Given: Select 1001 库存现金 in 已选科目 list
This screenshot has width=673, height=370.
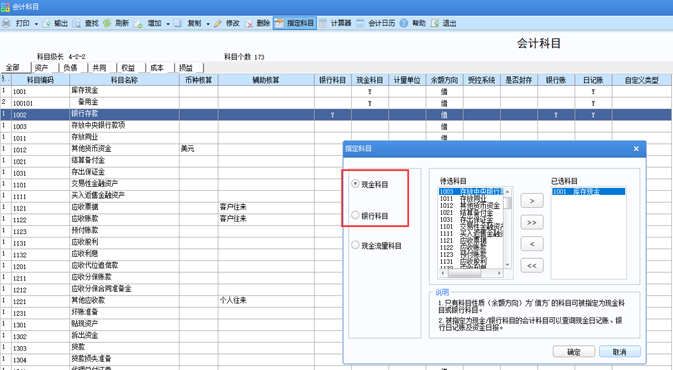Looking at the screenshot, I should pyautogui.click(x=588, y=191).
